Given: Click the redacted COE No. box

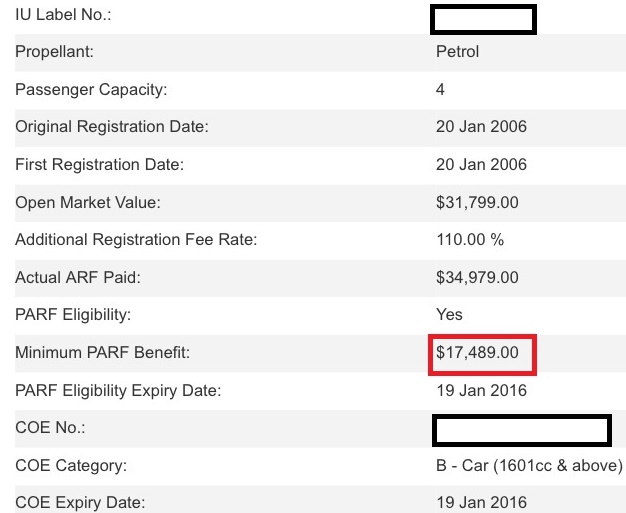Looking at the screenshot, I should 522,430.
